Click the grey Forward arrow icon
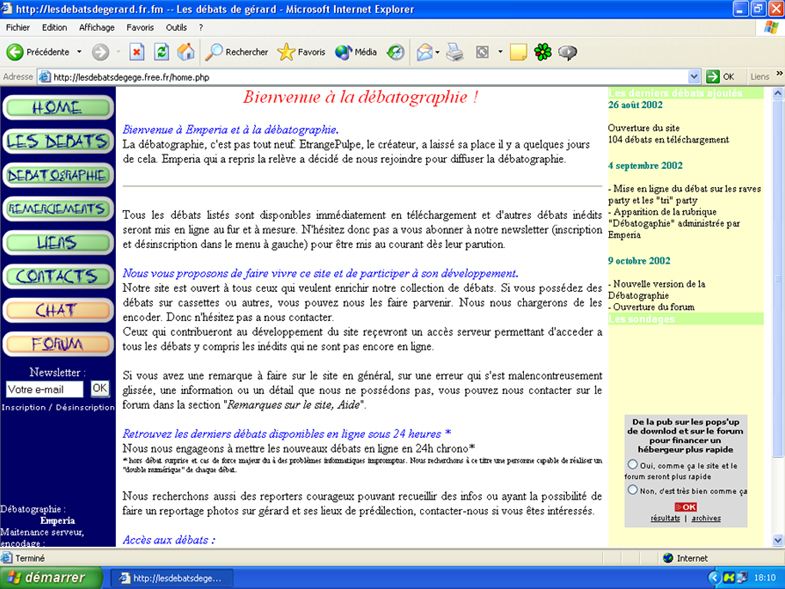The height and width of the screenshot is (589, 785). tap(100, 52)
